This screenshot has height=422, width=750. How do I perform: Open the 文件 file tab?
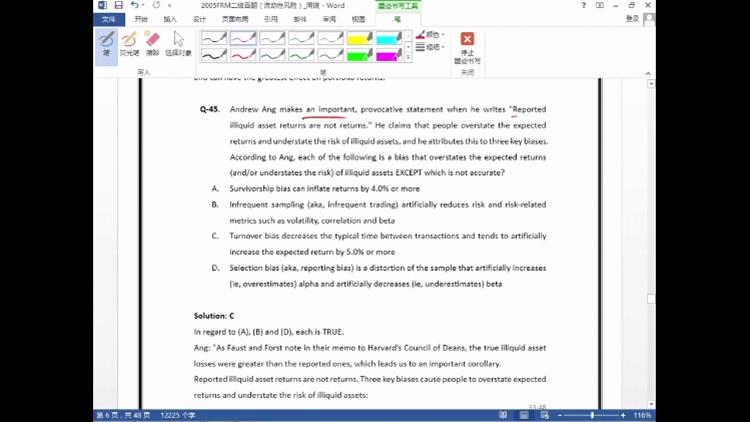tap(109, 19)
